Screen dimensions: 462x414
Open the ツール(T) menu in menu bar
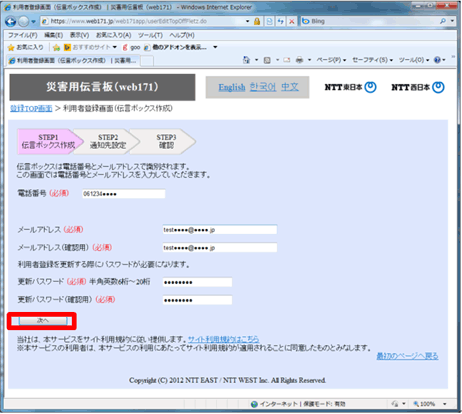150,35
